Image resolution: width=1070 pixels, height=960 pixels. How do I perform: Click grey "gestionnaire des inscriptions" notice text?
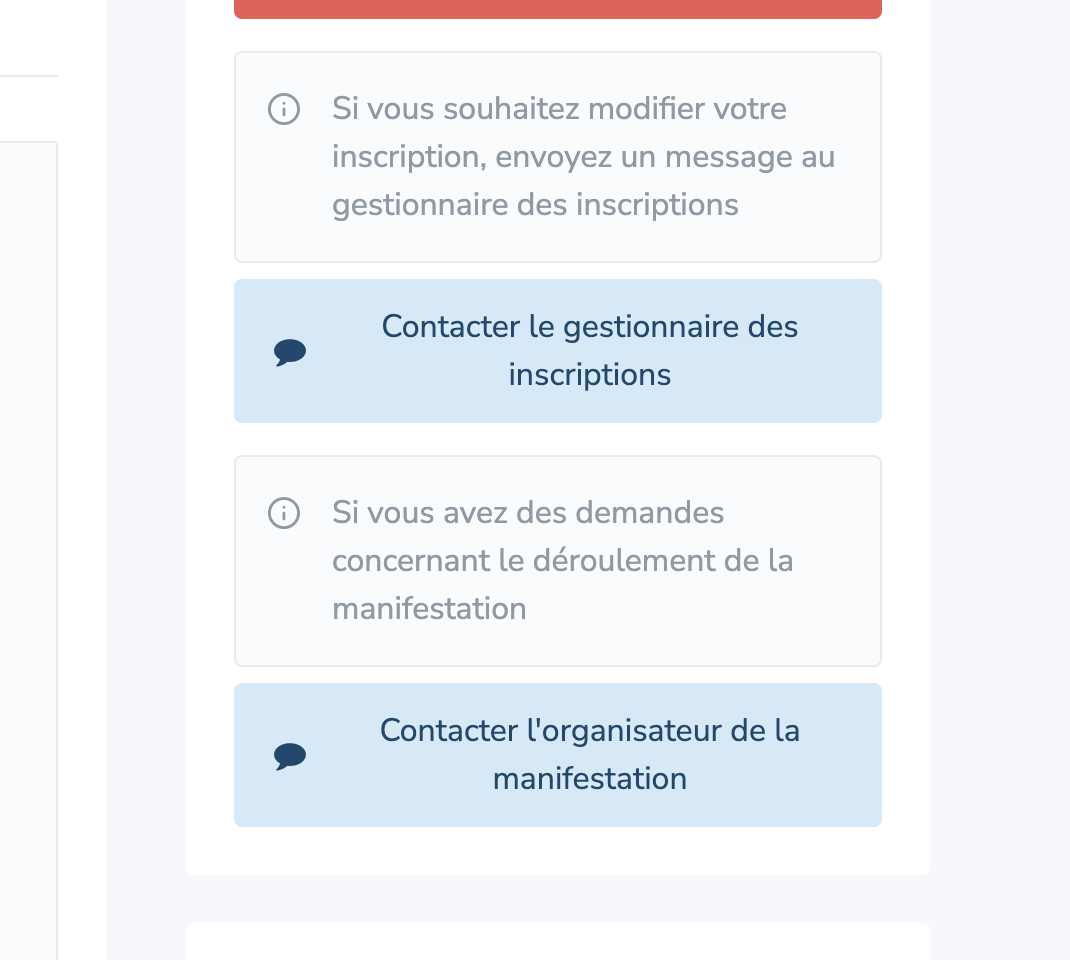click(535, 205)
